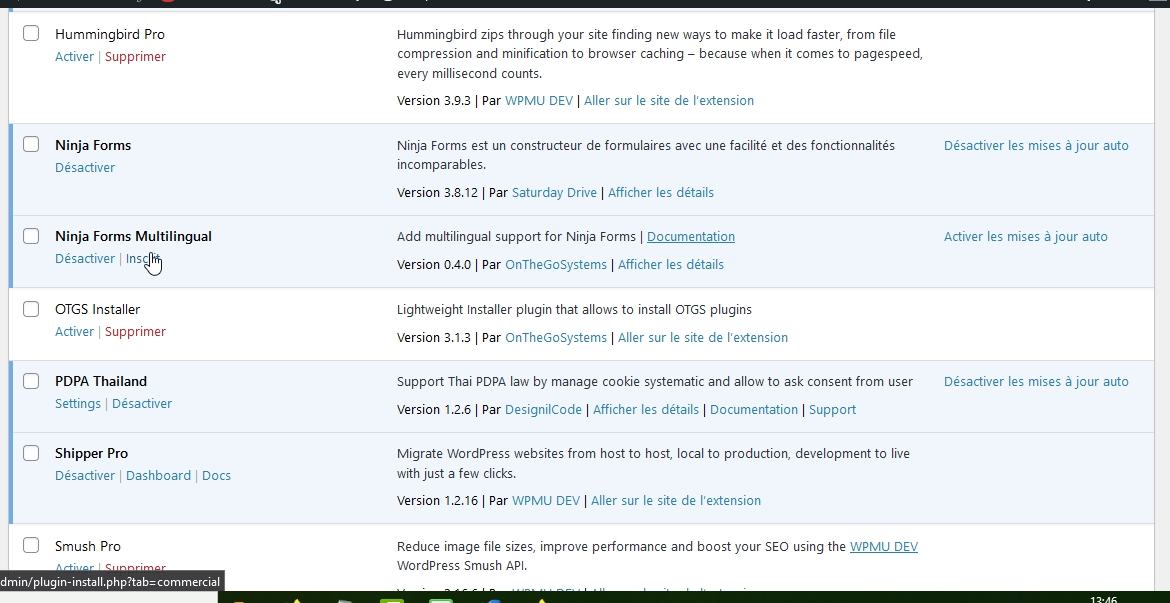1170x603 pixels.
Task: Tick the Hummingbird Pro plugin checkbox
Action: tap(31, 34)
